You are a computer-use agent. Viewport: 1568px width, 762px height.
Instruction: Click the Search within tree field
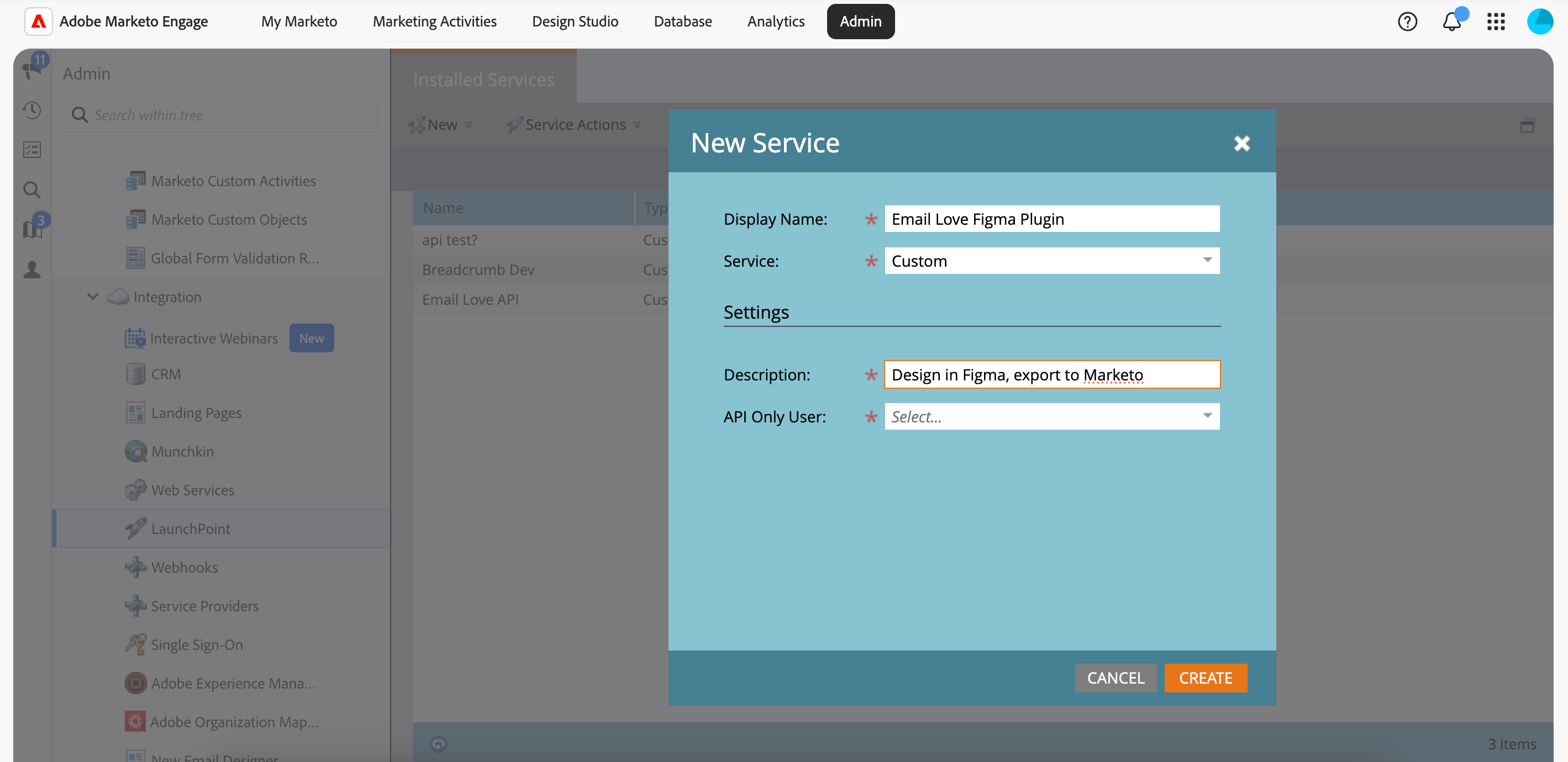220,115
